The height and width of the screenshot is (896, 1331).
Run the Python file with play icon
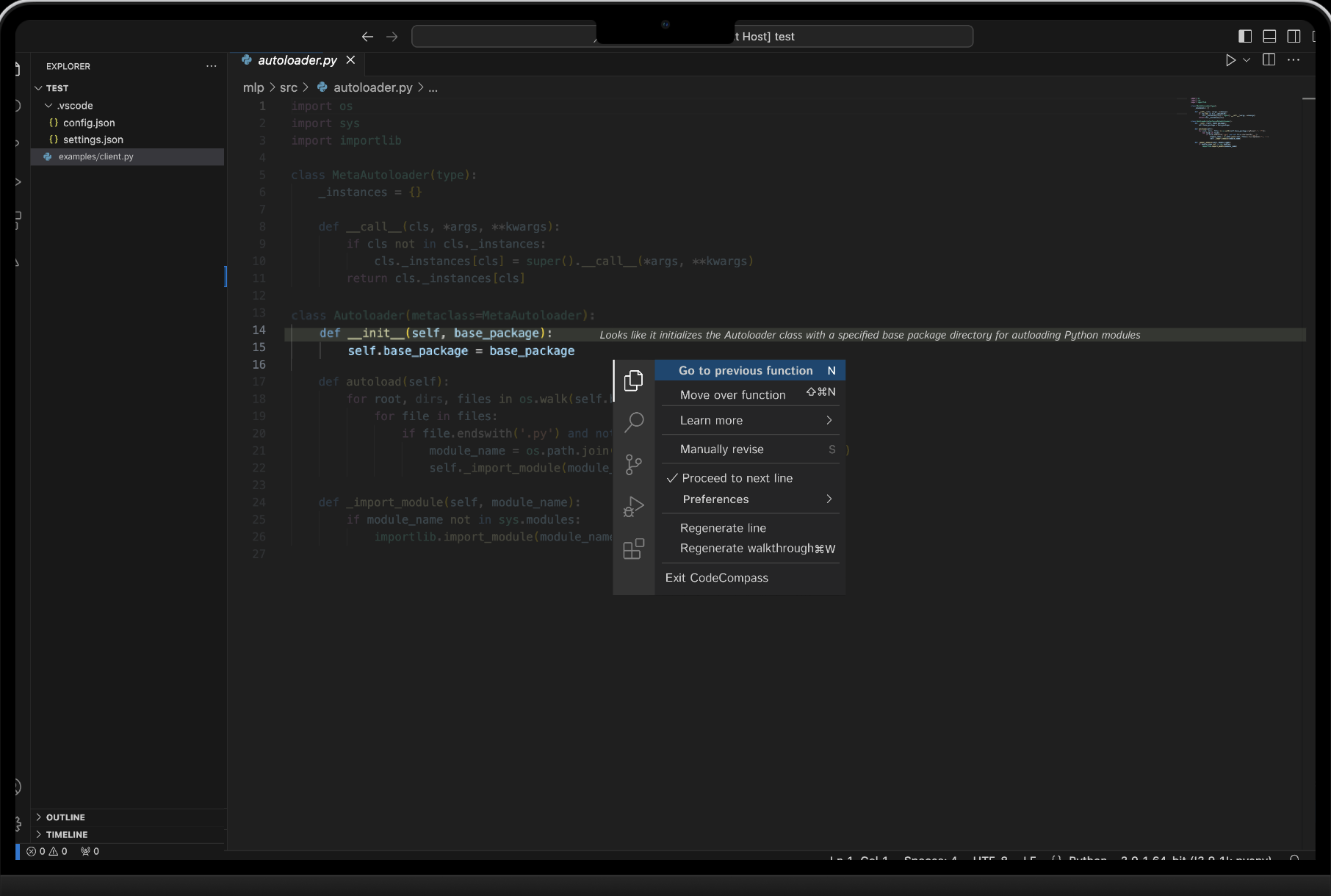pyautogui.click(x=1230, y=60)
